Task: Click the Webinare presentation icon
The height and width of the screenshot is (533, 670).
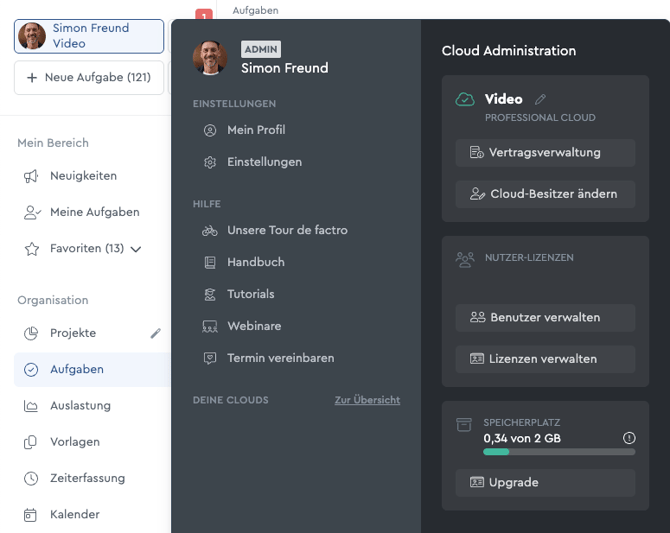Action: tap(210, 327)
